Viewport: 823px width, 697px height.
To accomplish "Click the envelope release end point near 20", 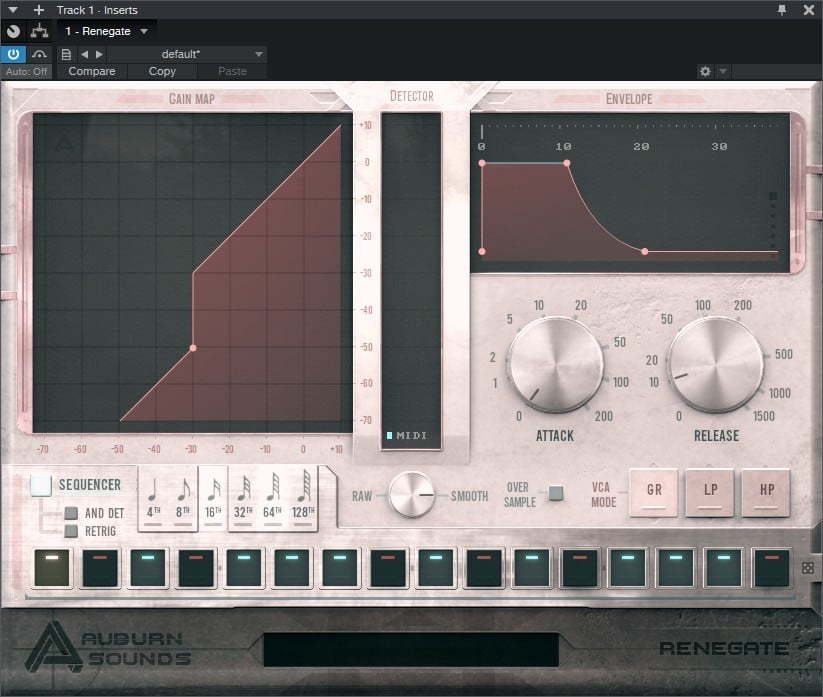I will coord(645,252).
